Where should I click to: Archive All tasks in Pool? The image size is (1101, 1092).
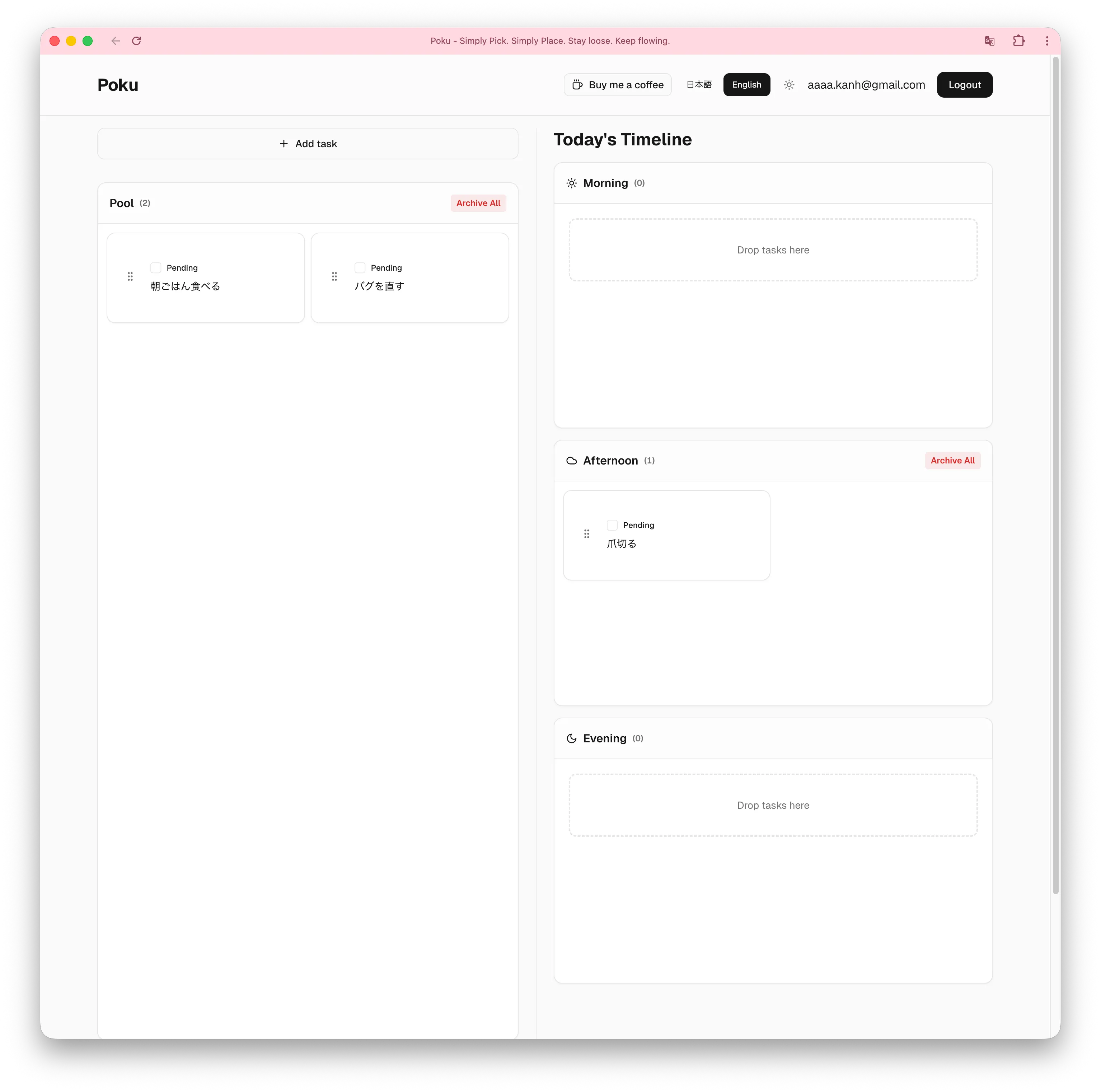click(x=478, y=204)
